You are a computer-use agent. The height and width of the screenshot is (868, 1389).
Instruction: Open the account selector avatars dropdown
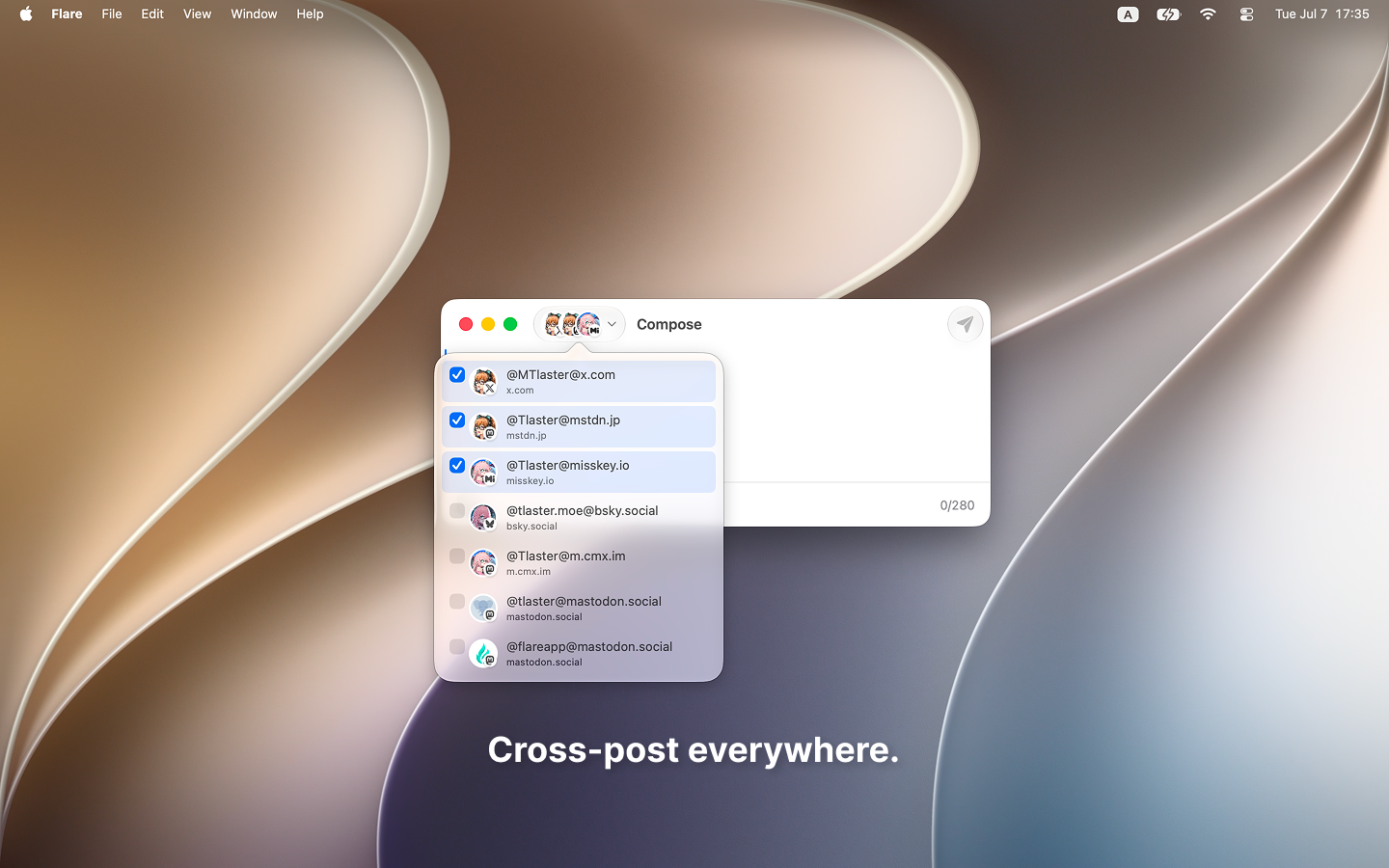coord(580,324)
